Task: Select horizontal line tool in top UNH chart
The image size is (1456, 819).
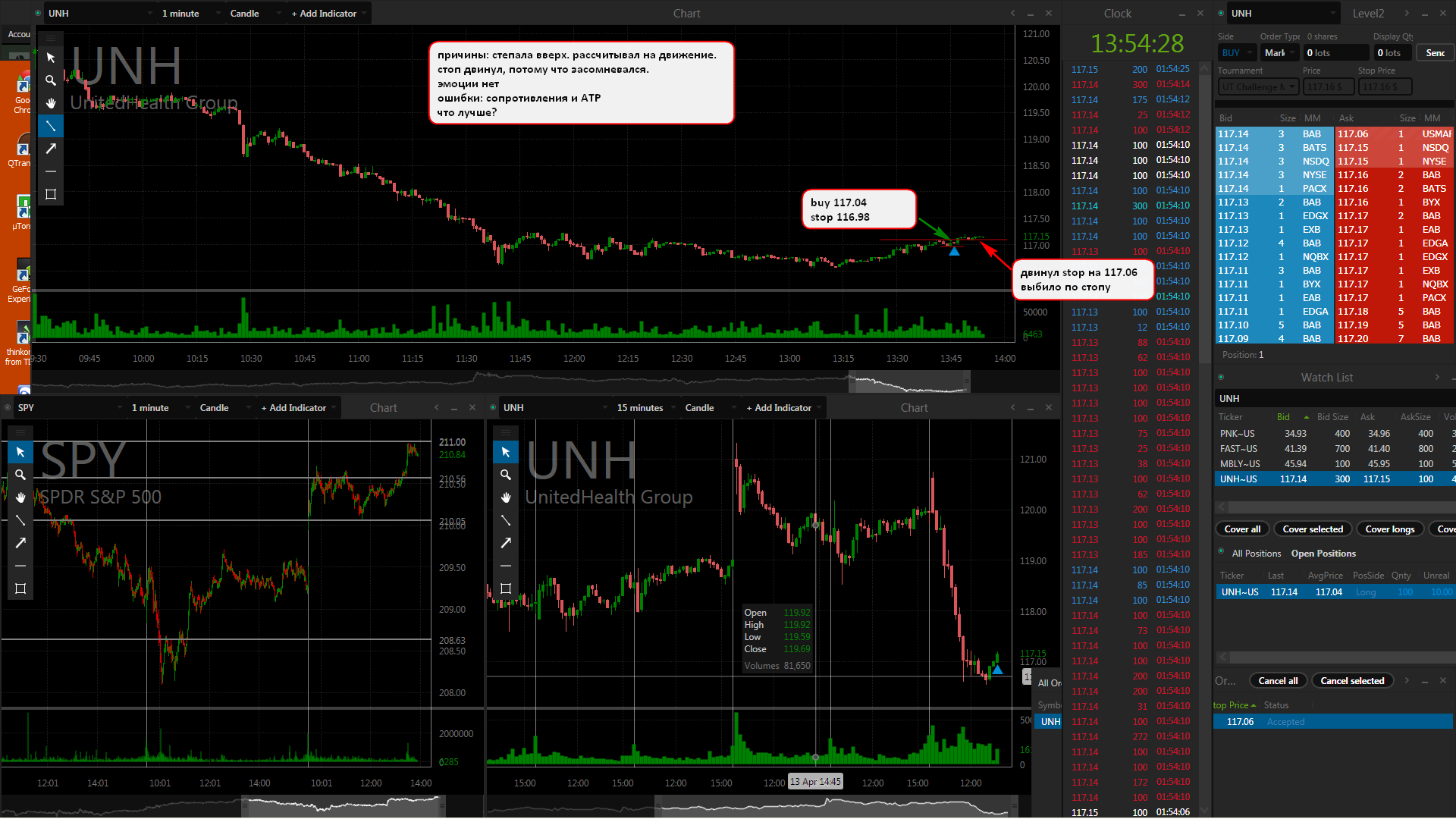Action: 51,171
